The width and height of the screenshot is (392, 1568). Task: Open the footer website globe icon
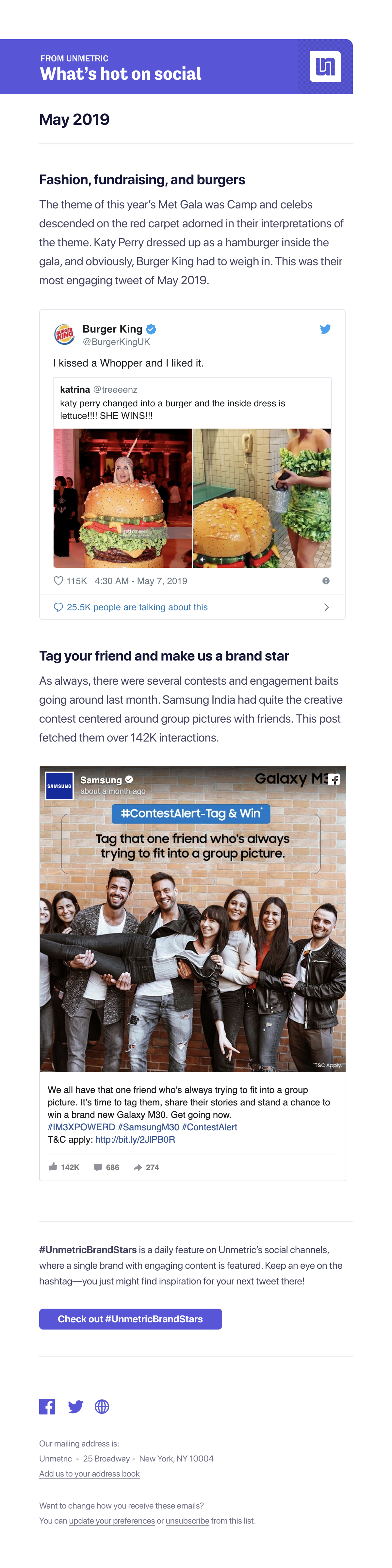[x=102, y=1407]
